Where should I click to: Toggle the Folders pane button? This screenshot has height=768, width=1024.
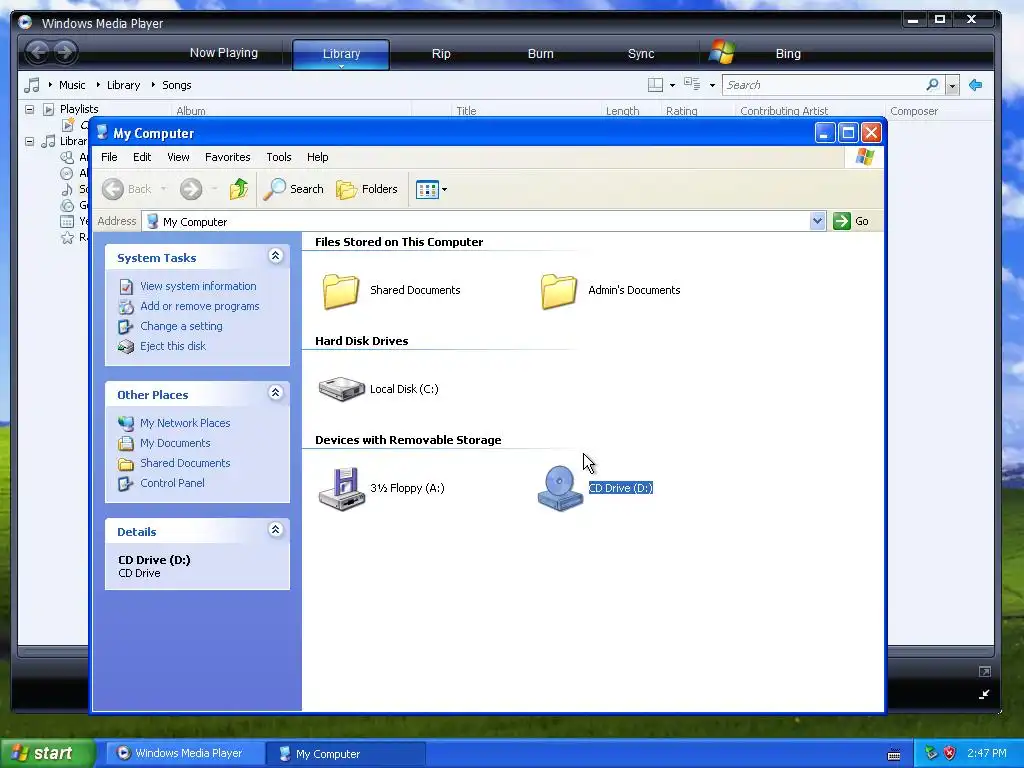366,189
